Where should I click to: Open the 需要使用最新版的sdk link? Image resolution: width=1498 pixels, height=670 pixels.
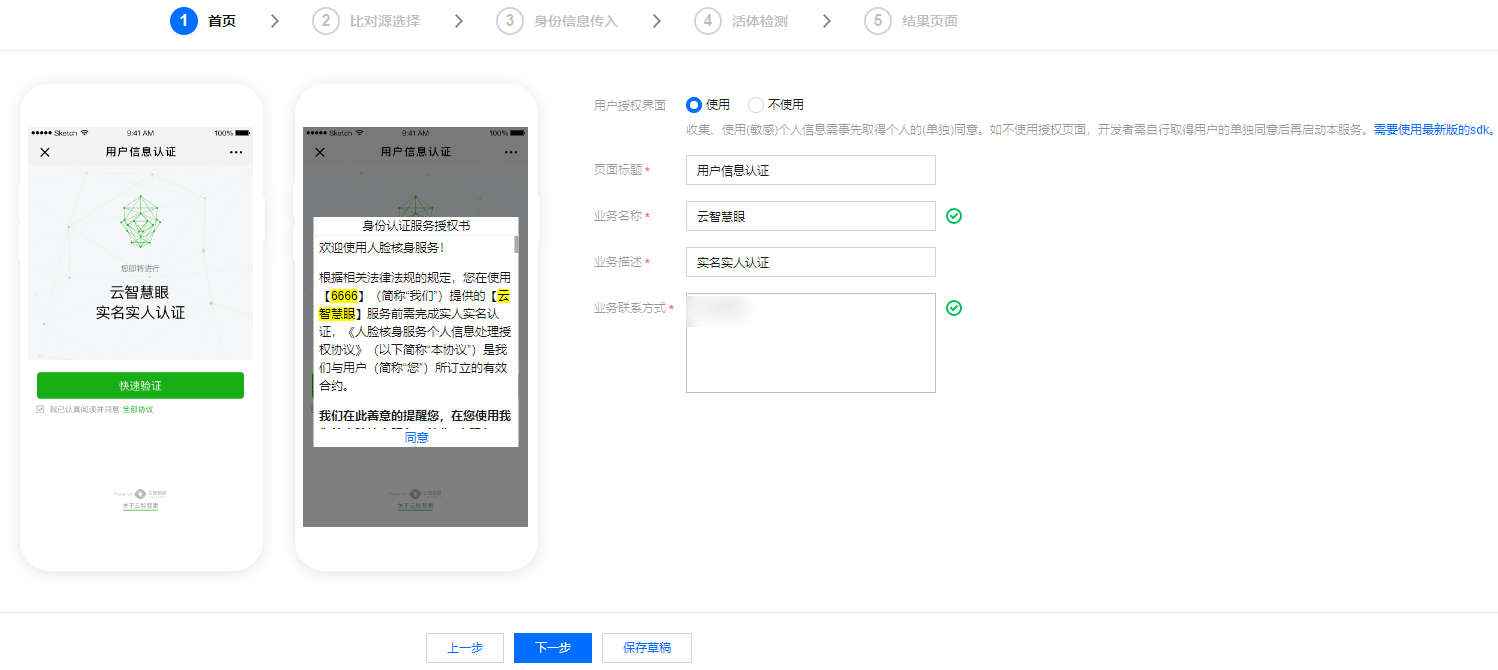point(1432,130)
